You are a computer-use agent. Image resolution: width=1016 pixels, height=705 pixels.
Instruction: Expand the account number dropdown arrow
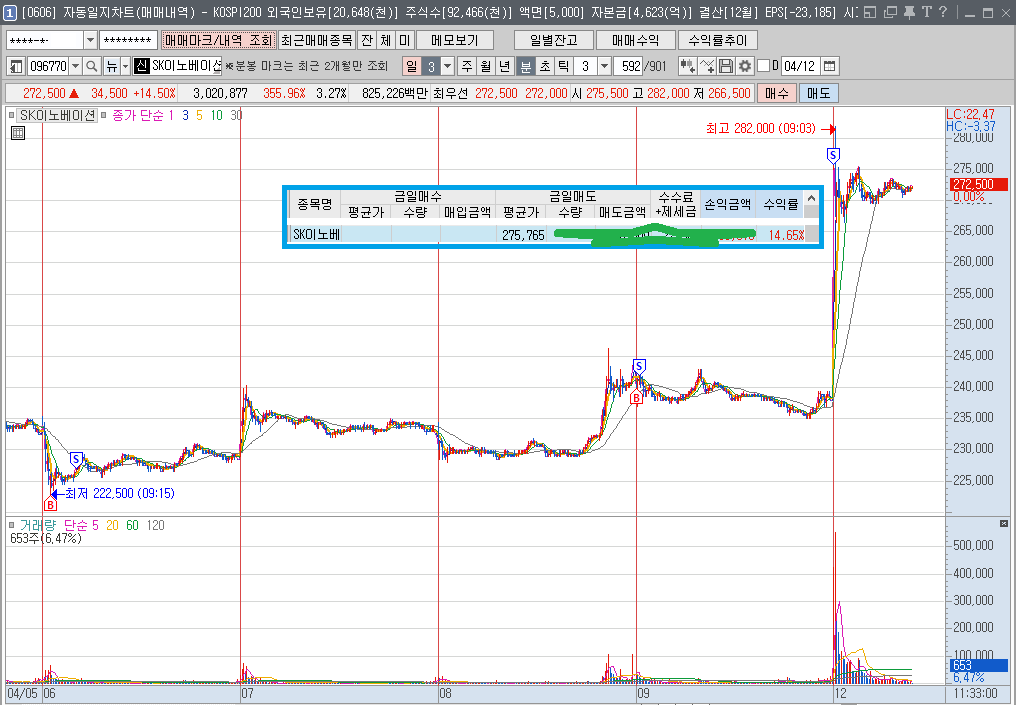(90, 40)
